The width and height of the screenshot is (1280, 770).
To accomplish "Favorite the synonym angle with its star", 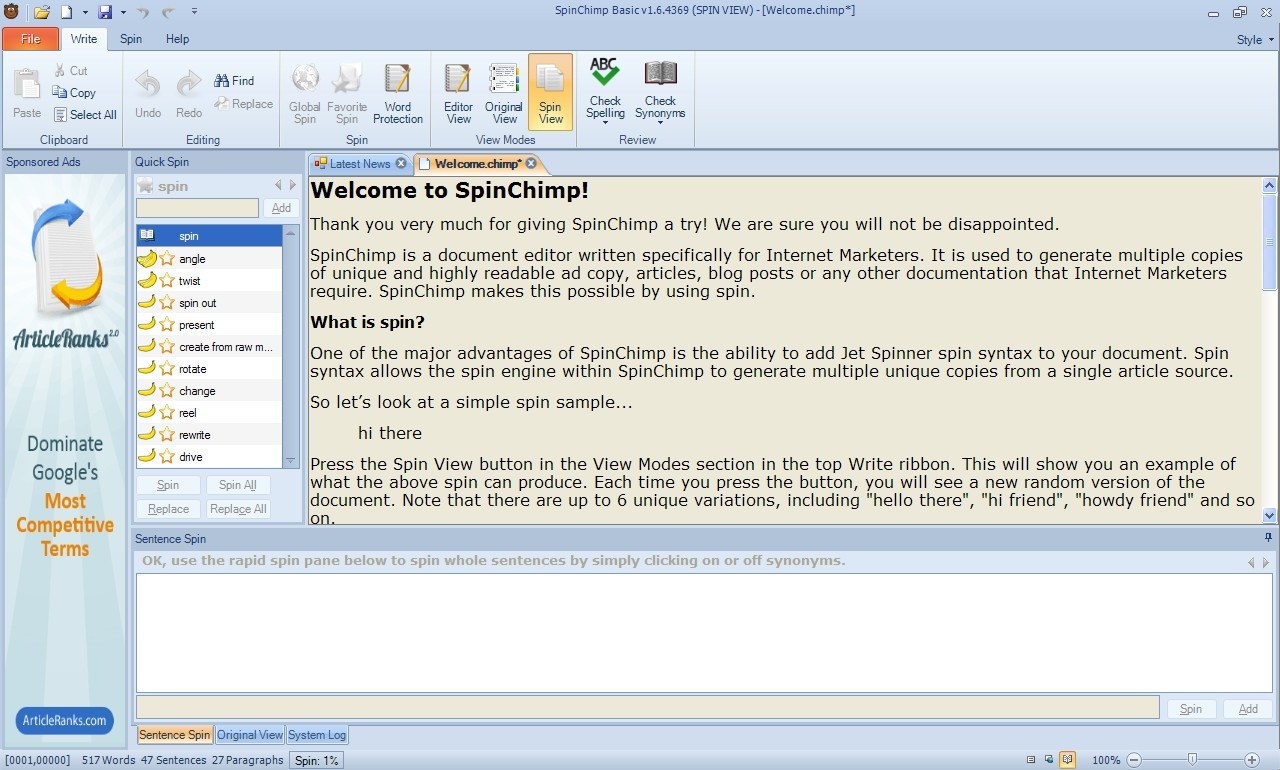I will [167, 259].
